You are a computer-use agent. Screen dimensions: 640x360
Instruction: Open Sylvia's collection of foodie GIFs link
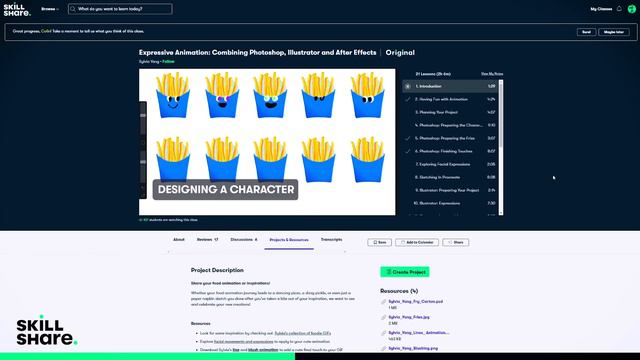coord(303,333)
